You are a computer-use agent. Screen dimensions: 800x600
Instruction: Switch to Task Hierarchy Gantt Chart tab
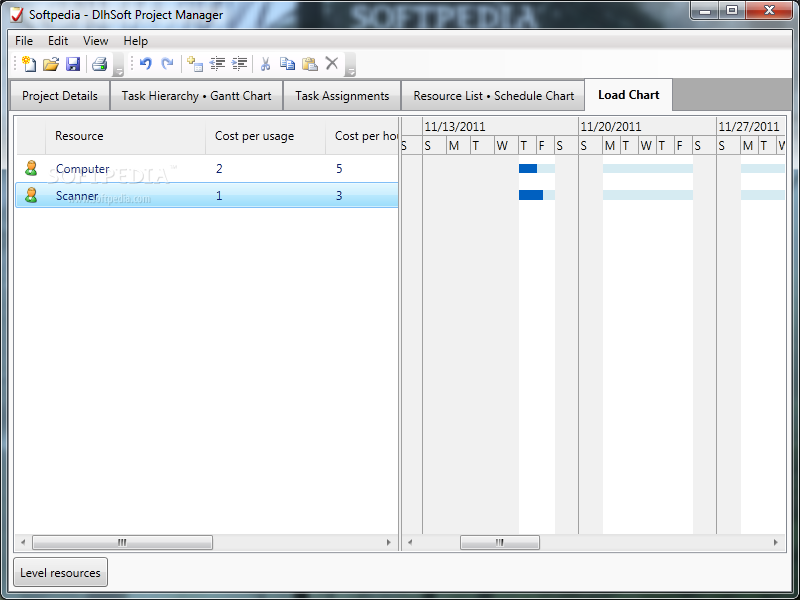(196, 96)
